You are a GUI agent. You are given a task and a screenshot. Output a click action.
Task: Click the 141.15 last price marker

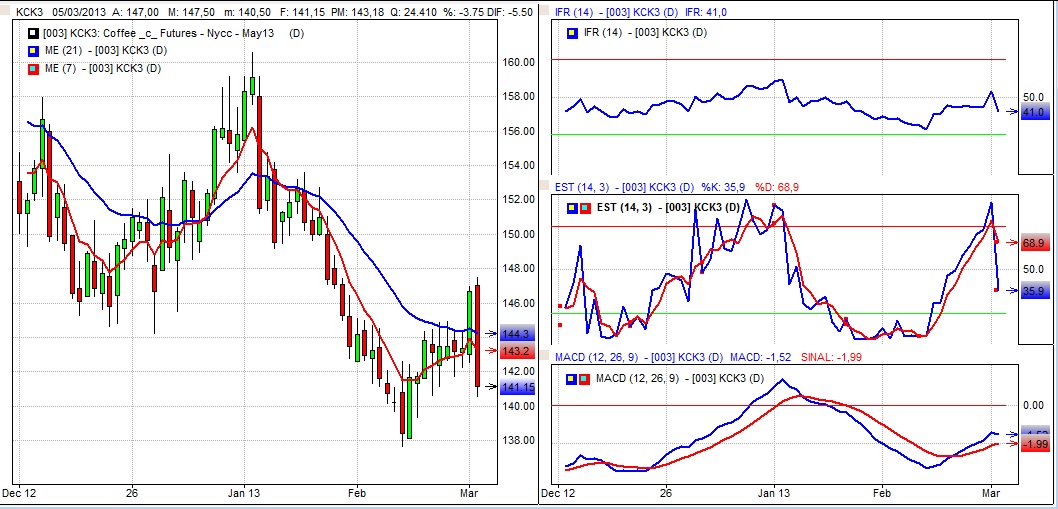pos(517,388)
